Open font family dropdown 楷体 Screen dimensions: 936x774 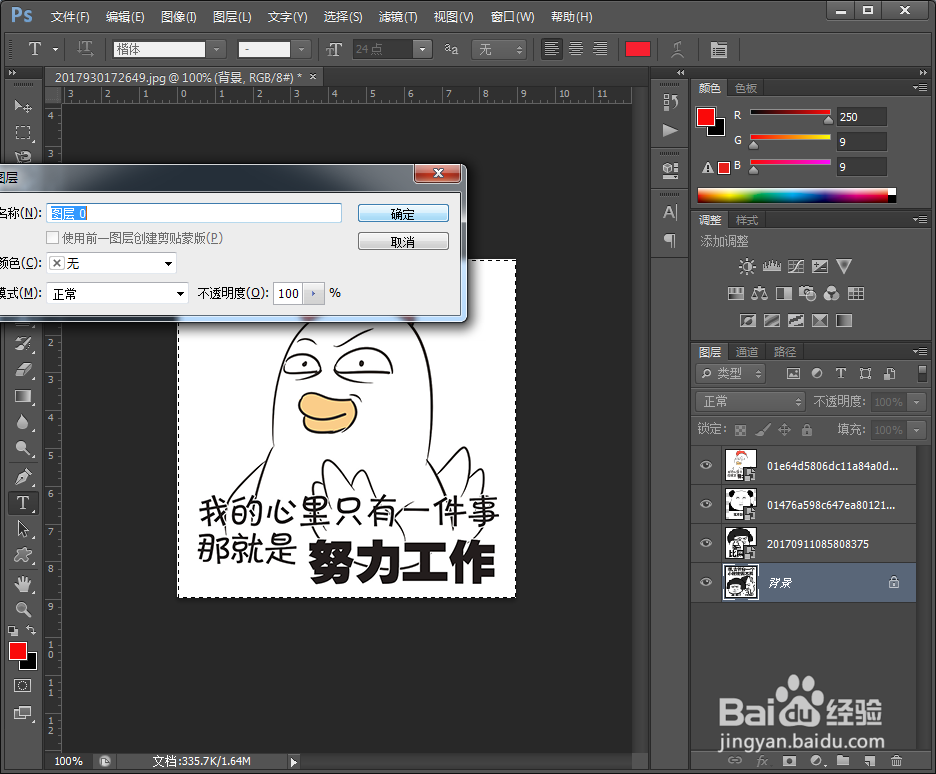tap(216, 49)
